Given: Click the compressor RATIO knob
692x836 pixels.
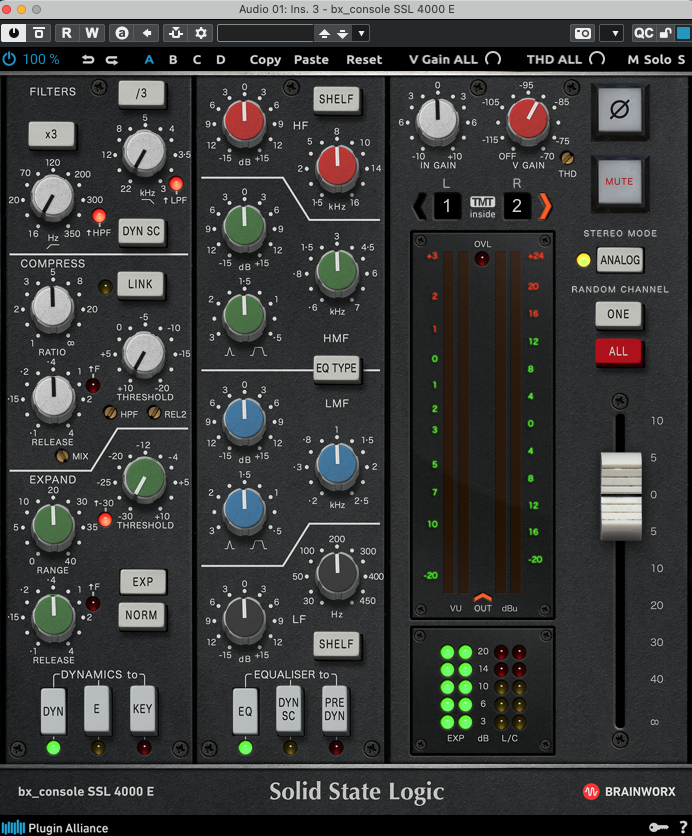Looking at the screenshot, I should click(x=52, y=307).
